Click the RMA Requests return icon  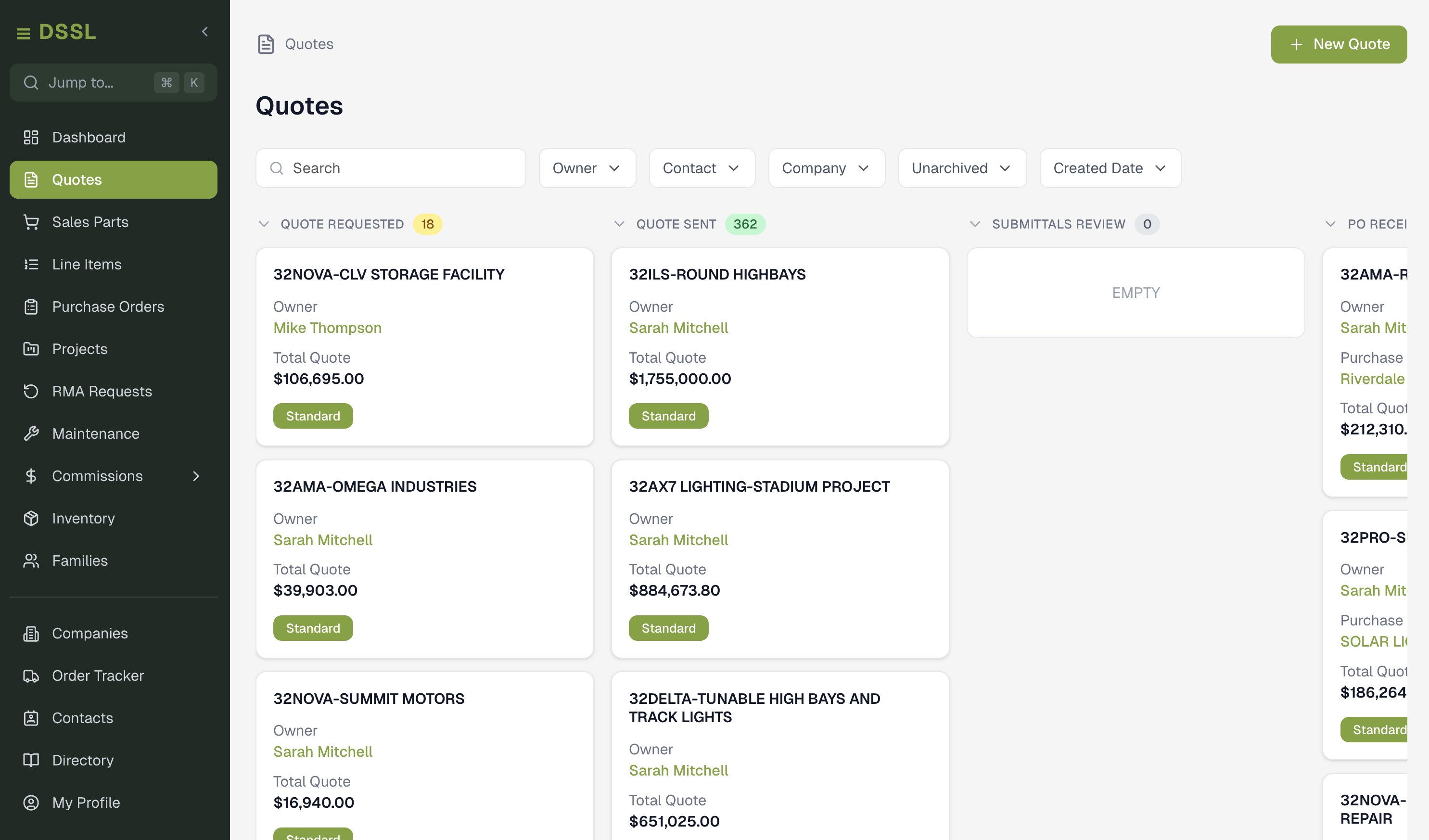(31, 391)
